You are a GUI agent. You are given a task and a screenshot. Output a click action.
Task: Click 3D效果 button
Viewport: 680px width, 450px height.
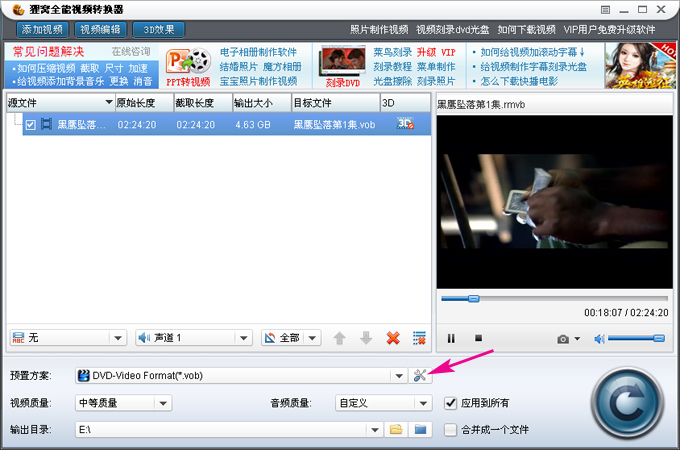point(159,29)
